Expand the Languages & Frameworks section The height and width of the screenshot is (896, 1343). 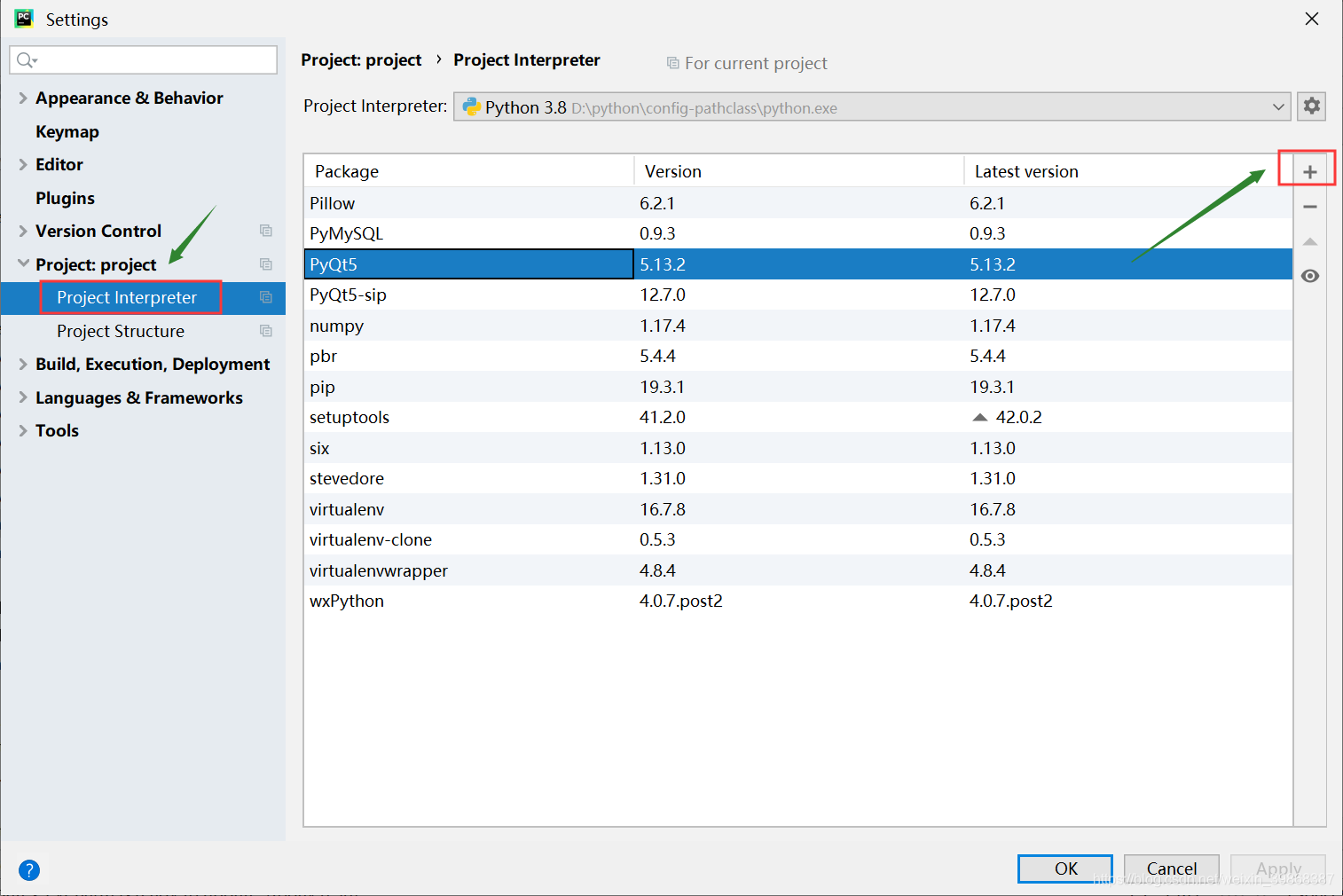point(23,397)
